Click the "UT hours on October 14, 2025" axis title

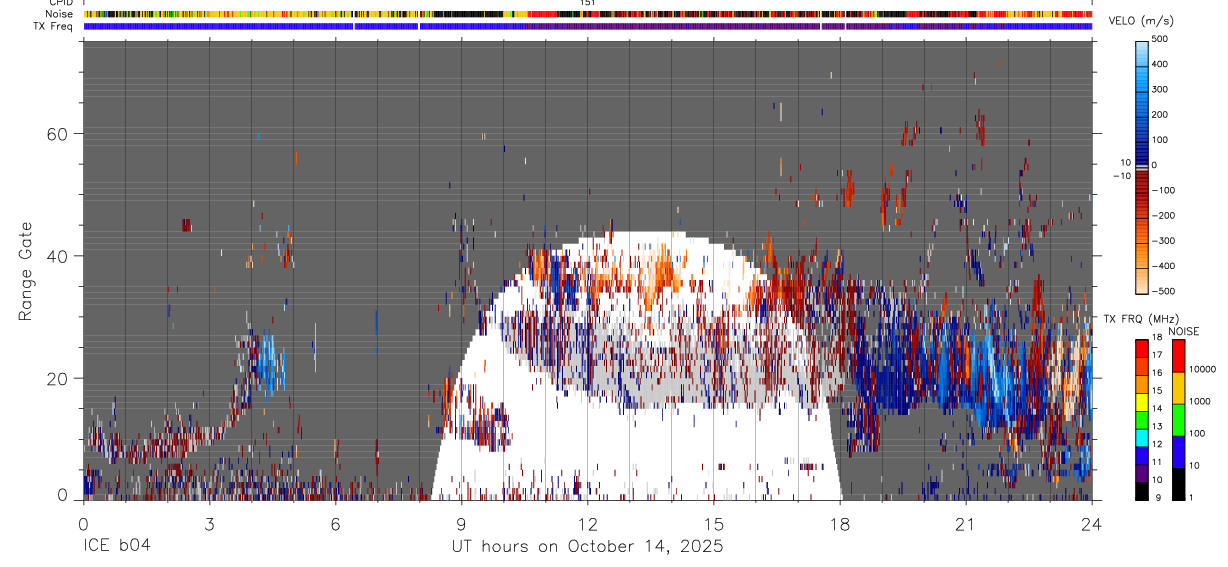pos(587,546)
